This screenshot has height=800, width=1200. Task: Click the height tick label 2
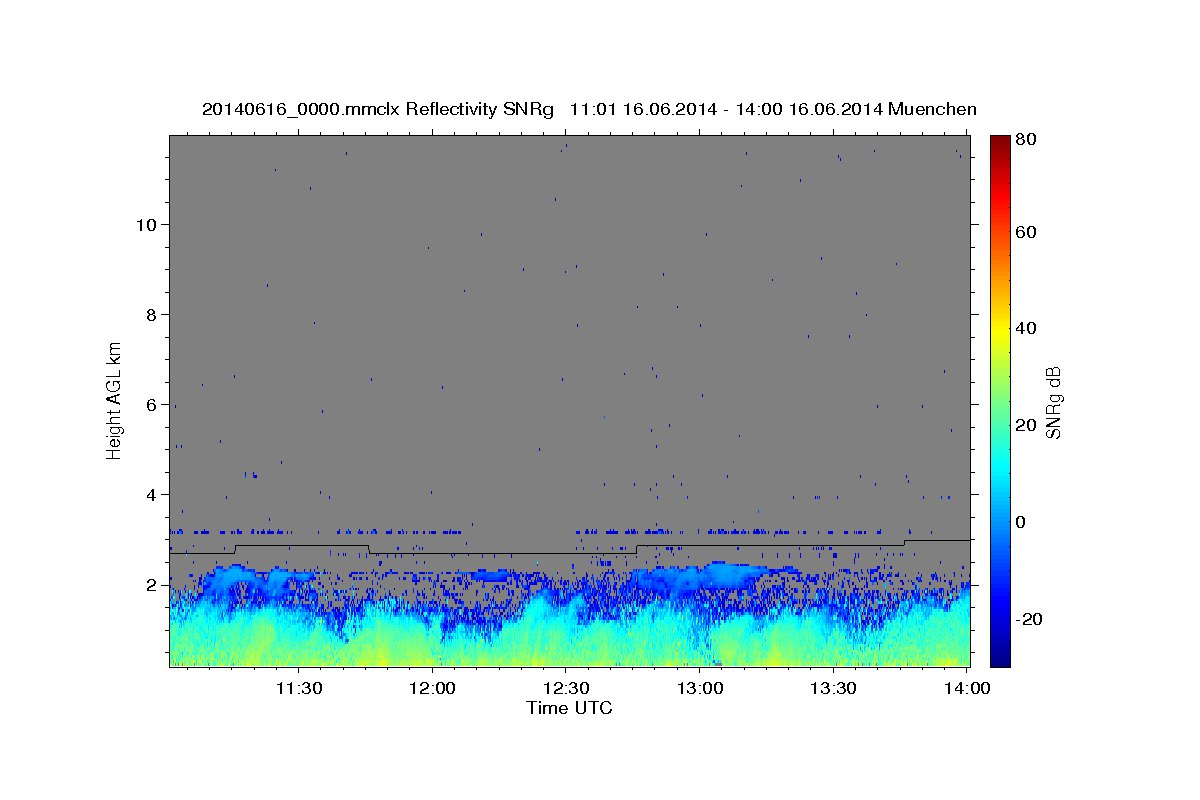click(x=152, y=584)
